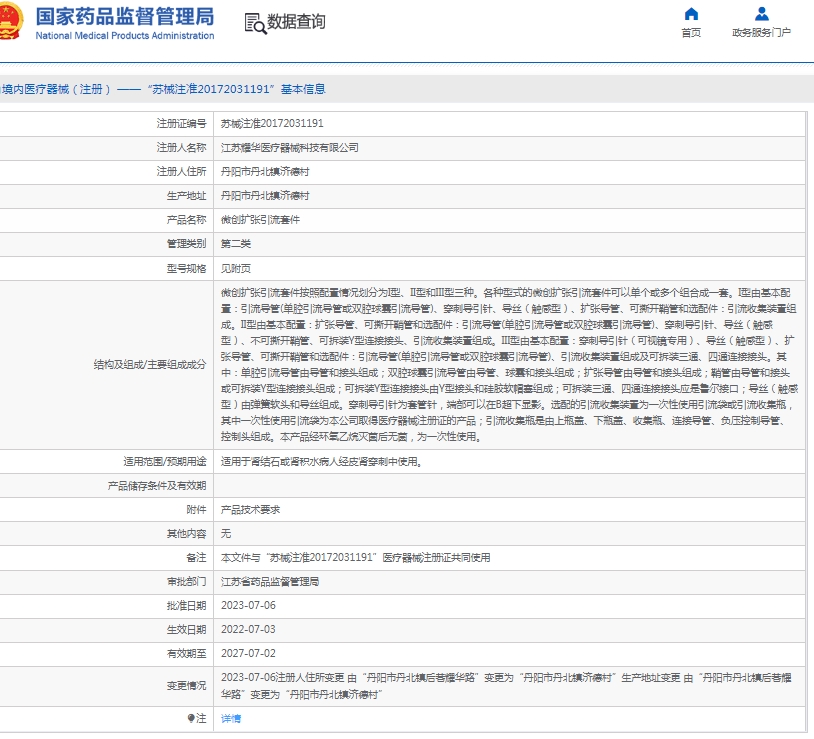Select the address in 注册人住所 row
The image size is (814, 739).
coord(265,172)
